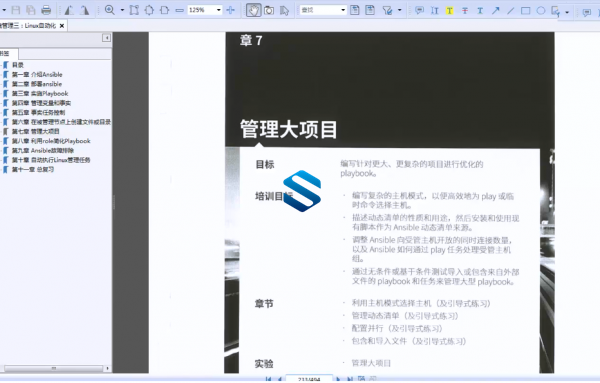Click the Zoom Out minus button
The height and width of the screenshot is (383, 600).
pyautogui.click(x=179, y=10)
